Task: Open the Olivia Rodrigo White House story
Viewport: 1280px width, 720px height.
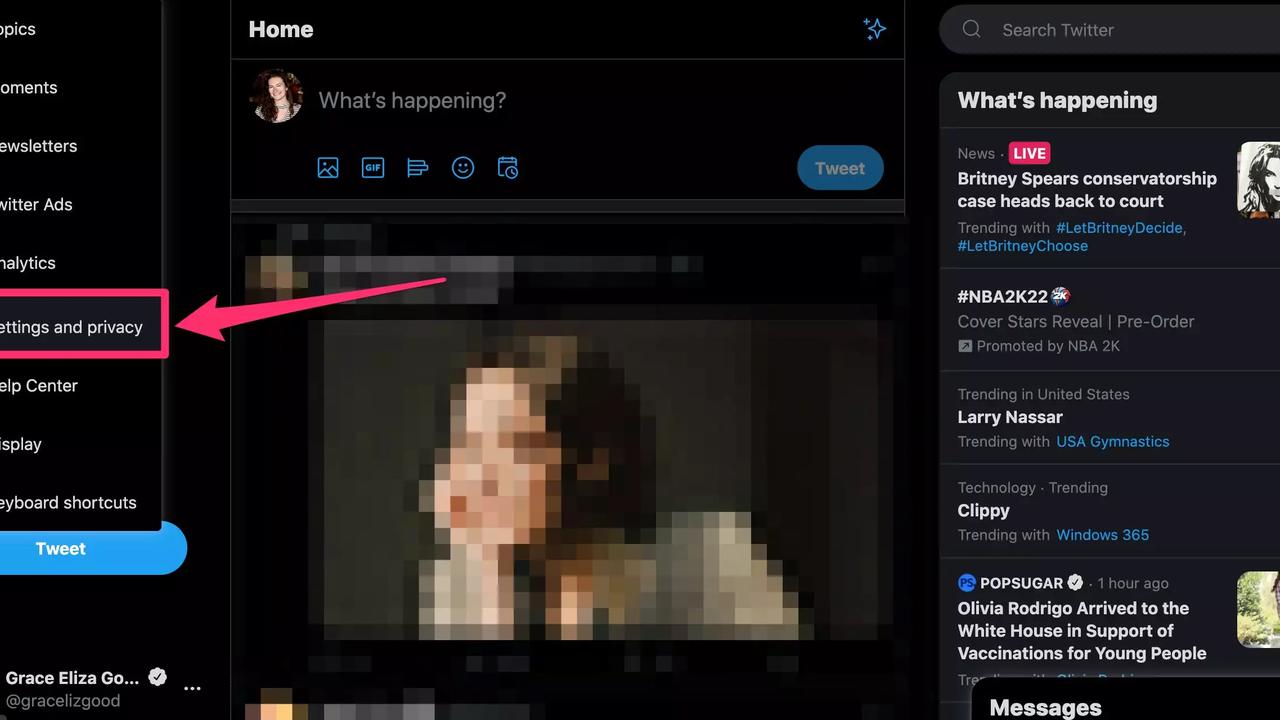Action: (1082, 630)
